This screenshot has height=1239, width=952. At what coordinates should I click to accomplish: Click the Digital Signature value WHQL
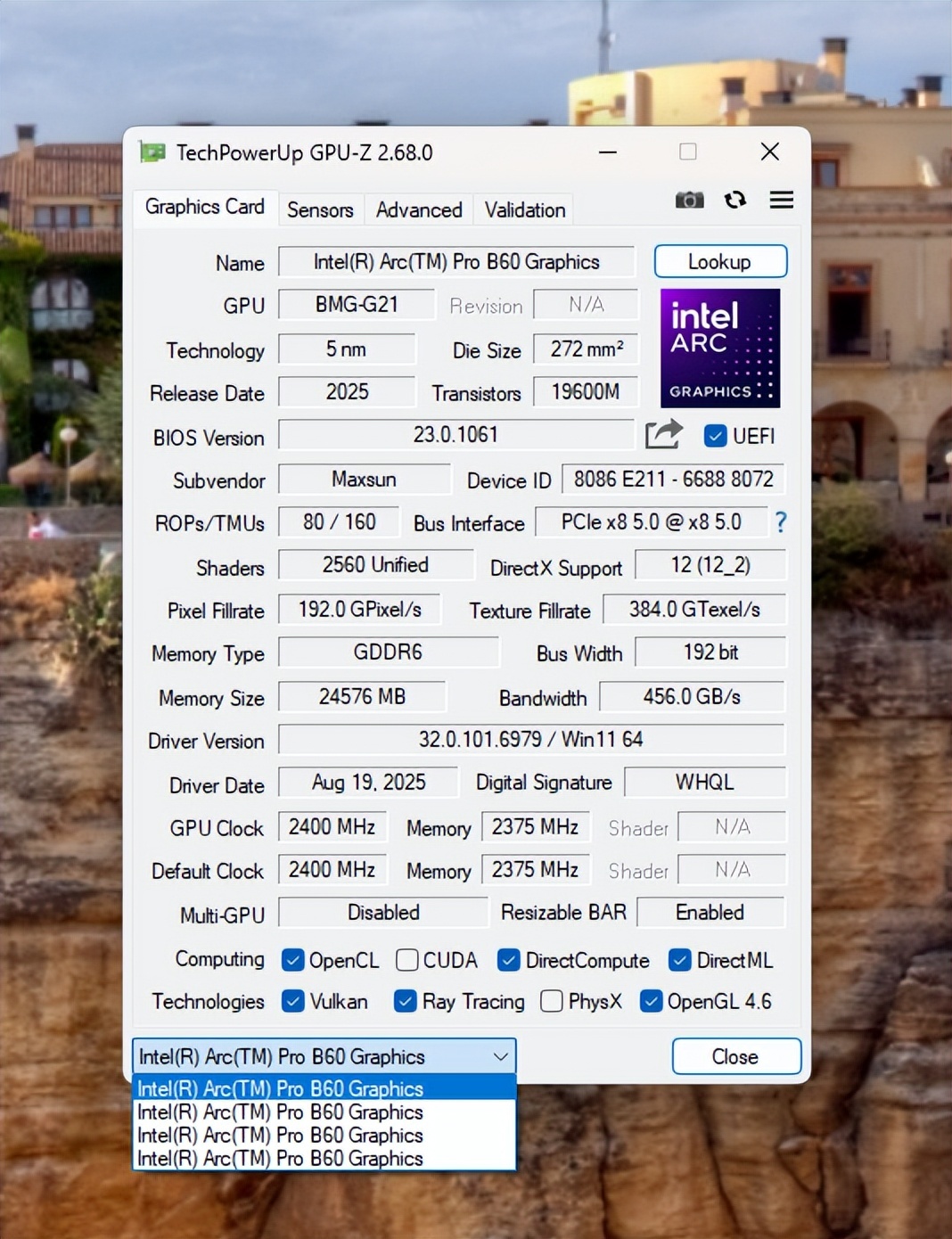coord(705,783)
